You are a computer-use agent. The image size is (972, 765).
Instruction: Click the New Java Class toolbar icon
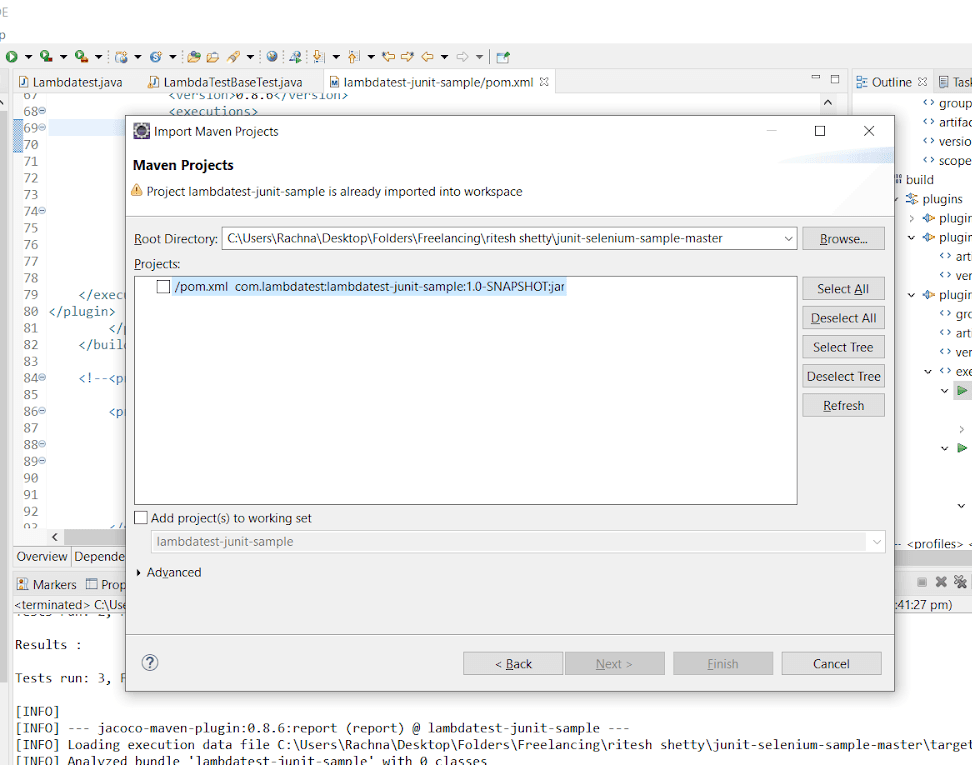click(155, 57)
